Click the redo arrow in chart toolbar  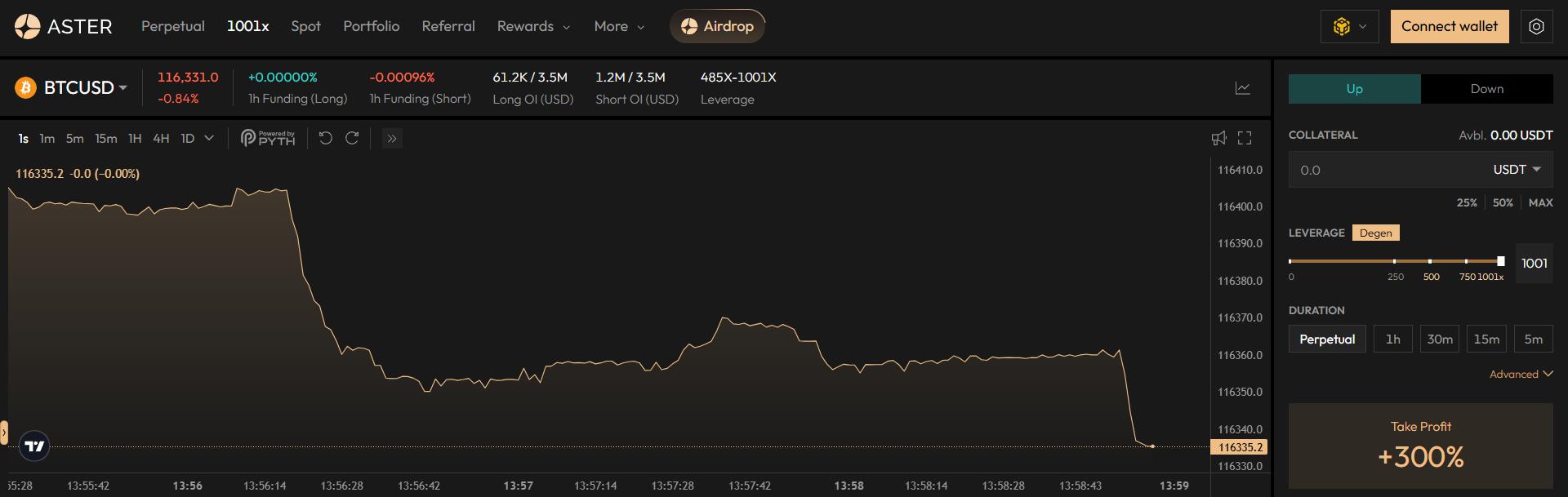click(x=352, y=138)
